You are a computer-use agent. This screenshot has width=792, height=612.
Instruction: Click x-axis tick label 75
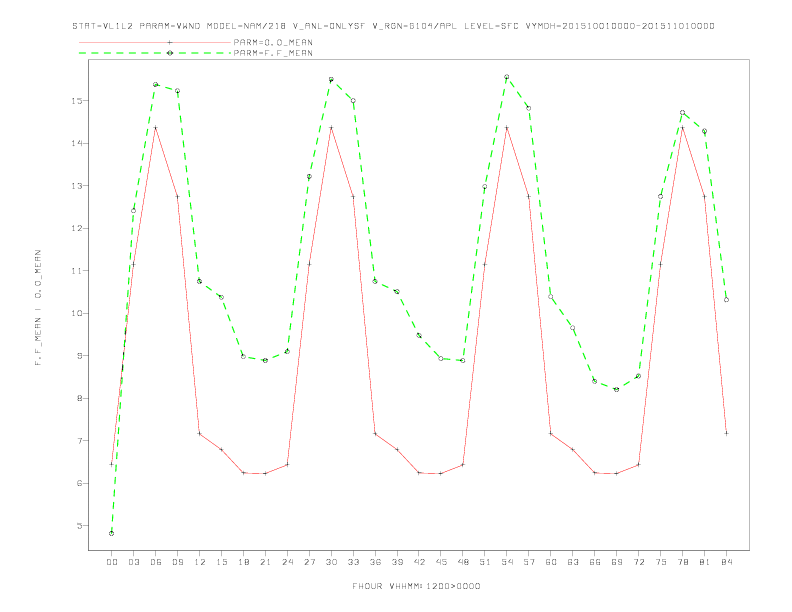[661, 562]
